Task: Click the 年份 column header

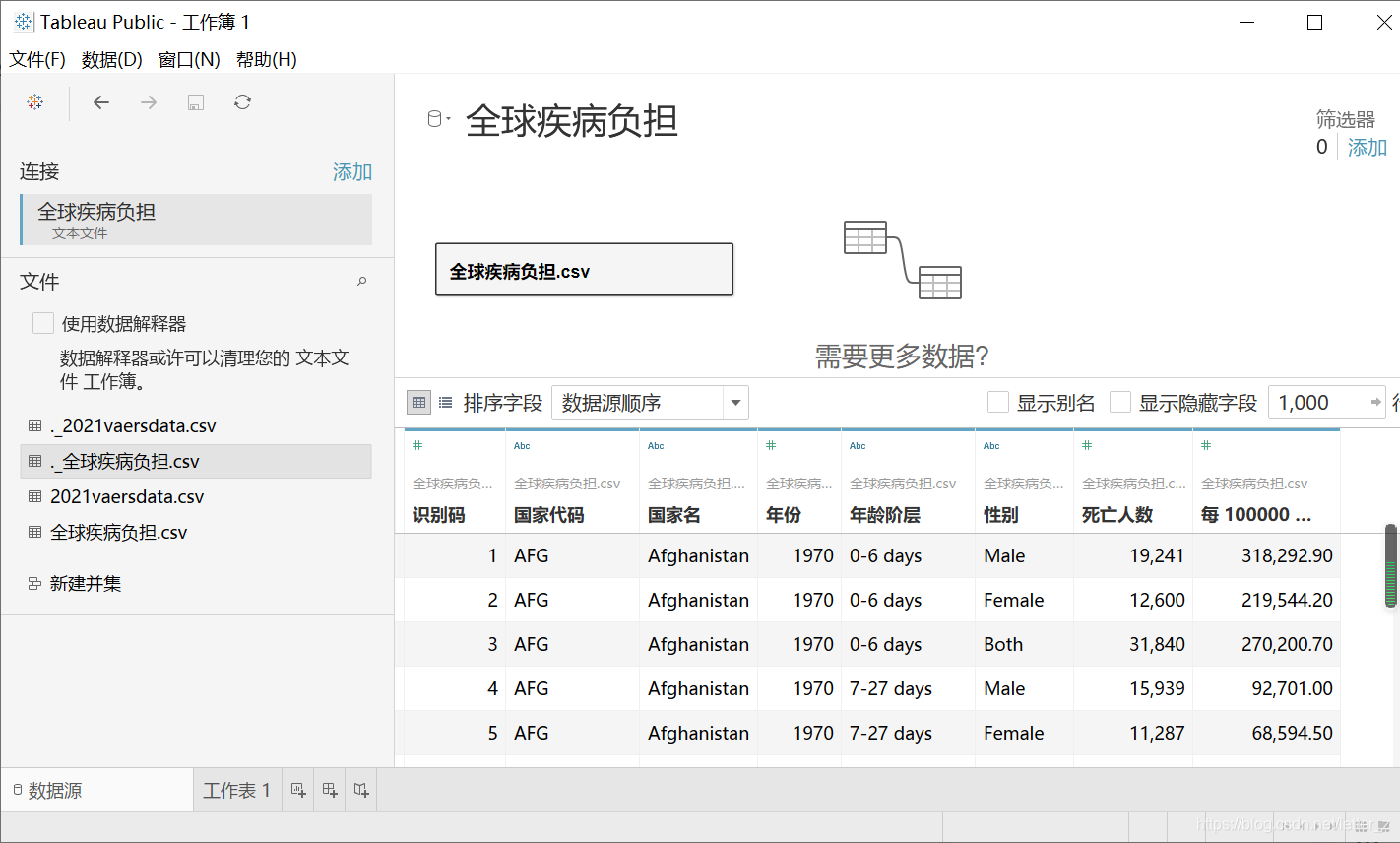Action: 784,515
